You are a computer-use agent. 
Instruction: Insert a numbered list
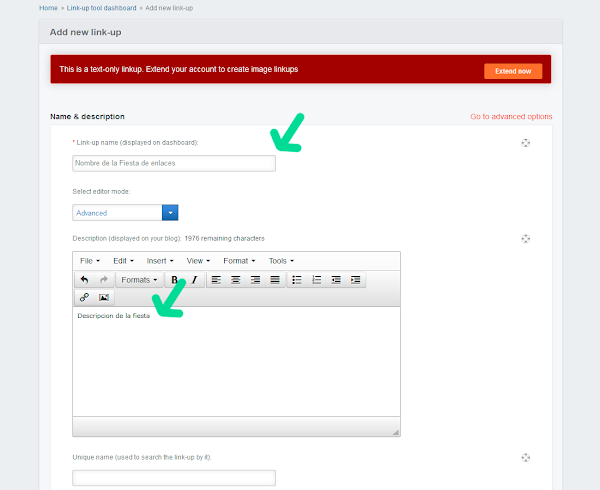[x=316, y=280]
